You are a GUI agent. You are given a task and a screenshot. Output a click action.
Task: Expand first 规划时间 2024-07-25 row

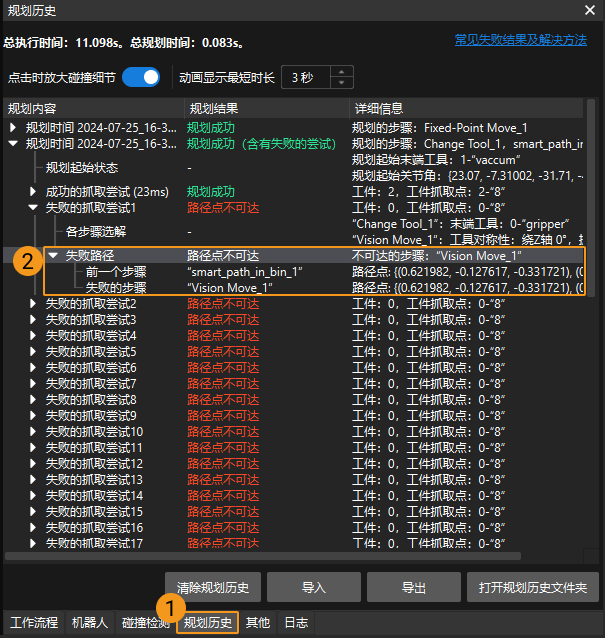click(x=13, y=128)
